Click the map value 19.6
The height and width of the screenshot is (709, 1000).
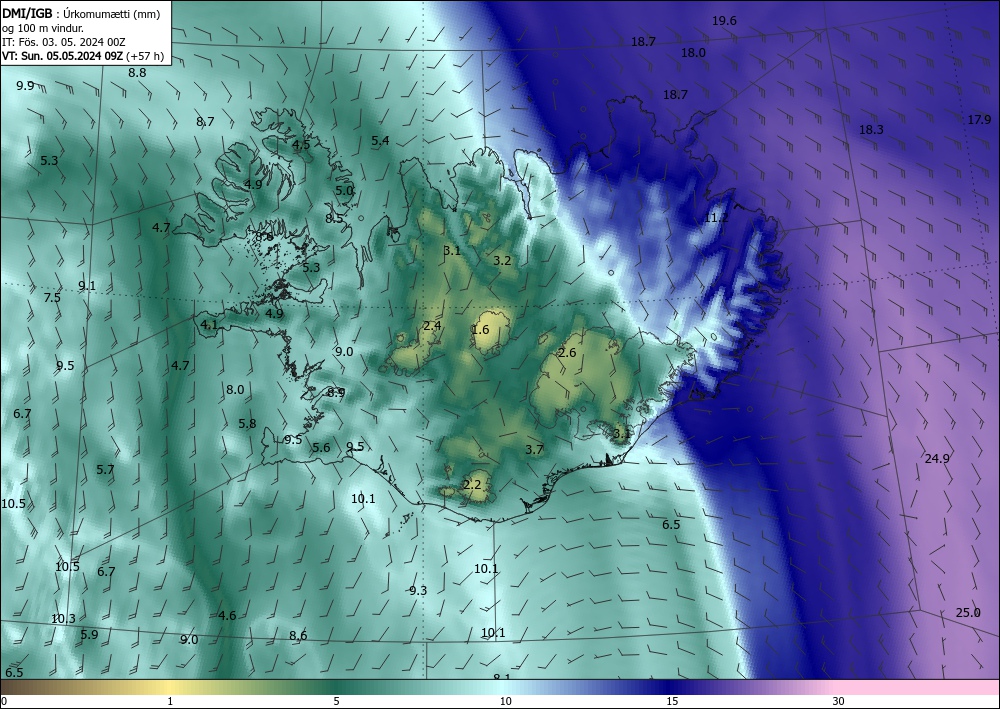pos(724,21)
